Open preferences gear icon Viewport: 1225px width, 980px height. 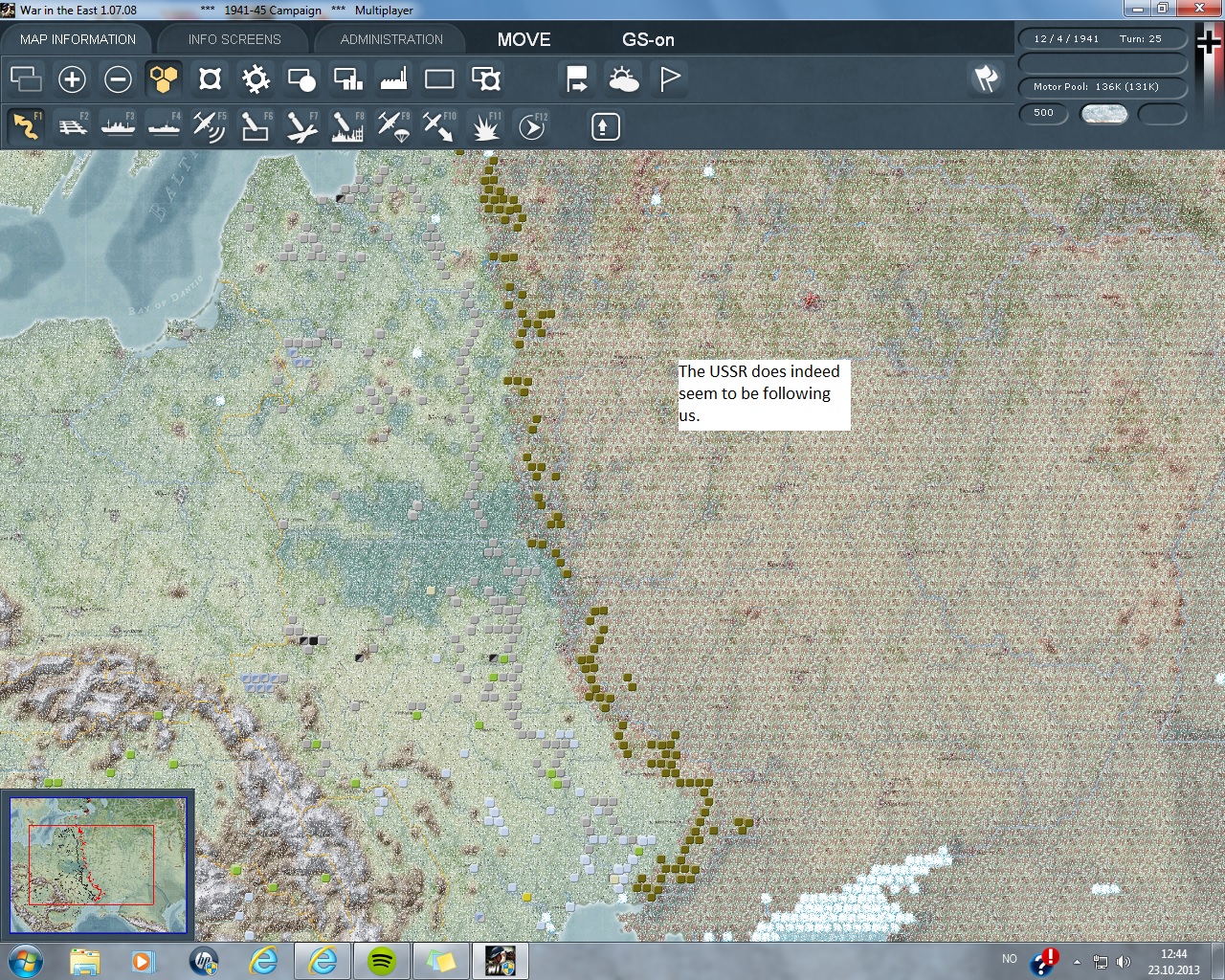coord(256,78)
